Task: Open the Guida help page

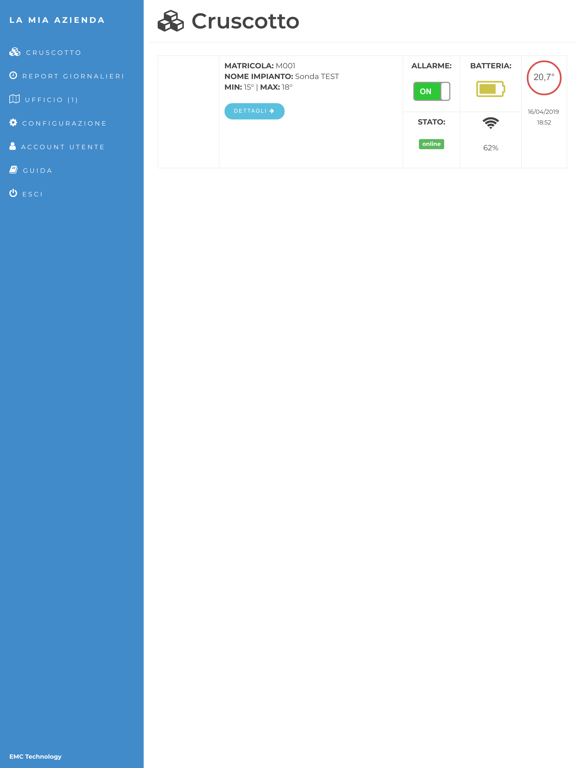Action: pos(31,170)
